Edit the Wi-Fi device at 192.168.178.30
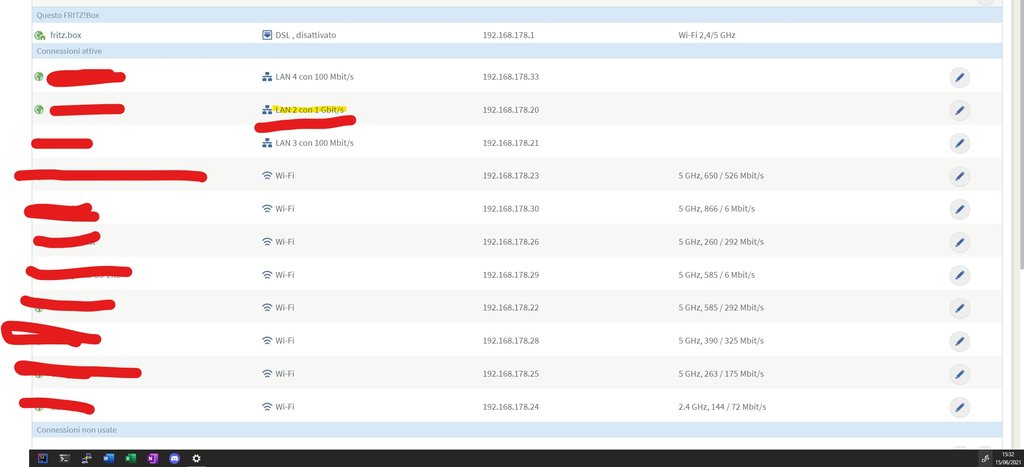Image resolution: width=1024 pixels, height=467 pixels. (959, 209)
